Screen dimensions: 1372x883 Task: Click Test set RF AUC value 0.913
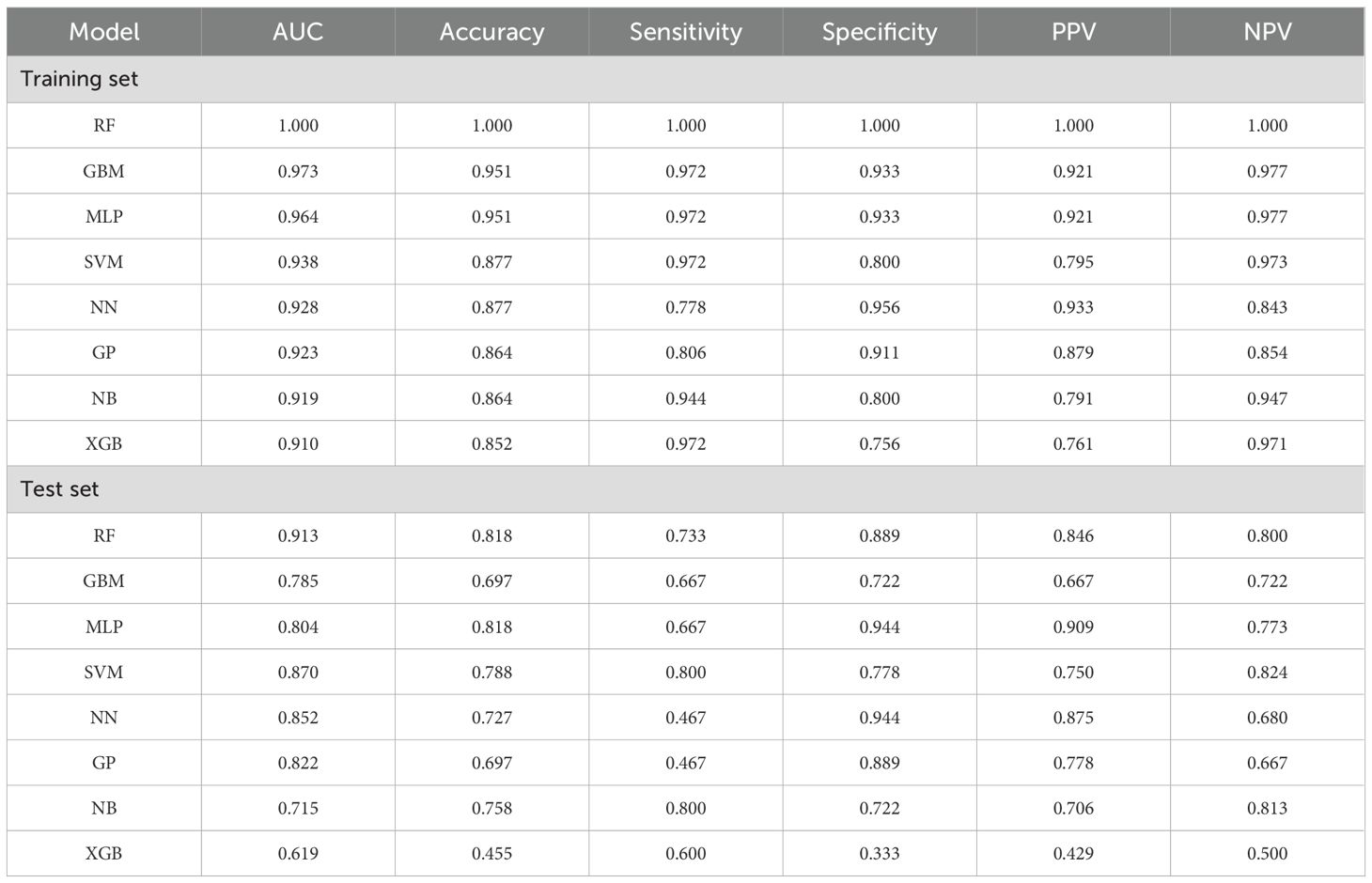[298, 535]
